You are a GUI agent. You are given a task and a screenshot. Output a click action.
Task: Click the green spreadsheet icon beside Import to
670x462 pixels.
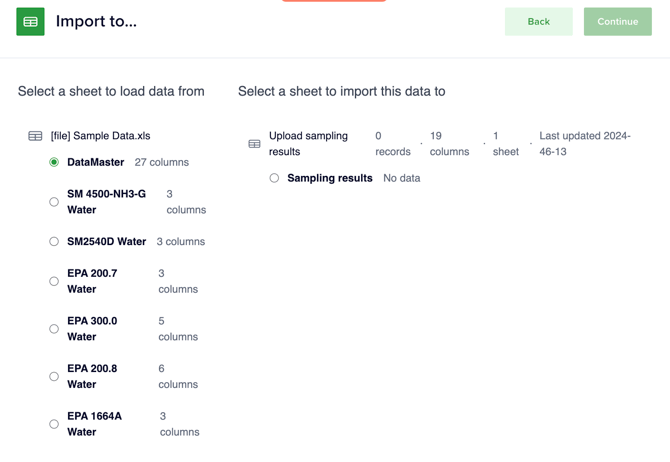pos(30,22)
